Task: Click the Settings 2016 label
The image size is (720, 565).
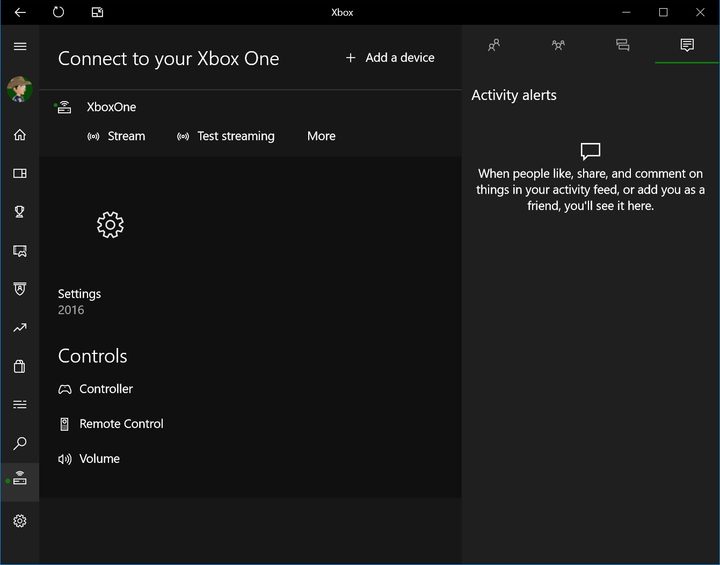Action: 79,302
